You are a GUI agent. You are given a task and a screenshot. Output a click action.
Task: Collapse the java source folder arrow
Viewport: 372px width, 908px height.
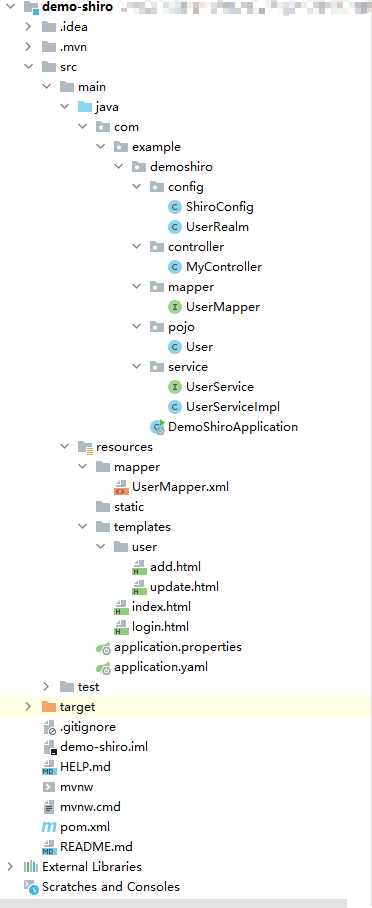point(64,107)
